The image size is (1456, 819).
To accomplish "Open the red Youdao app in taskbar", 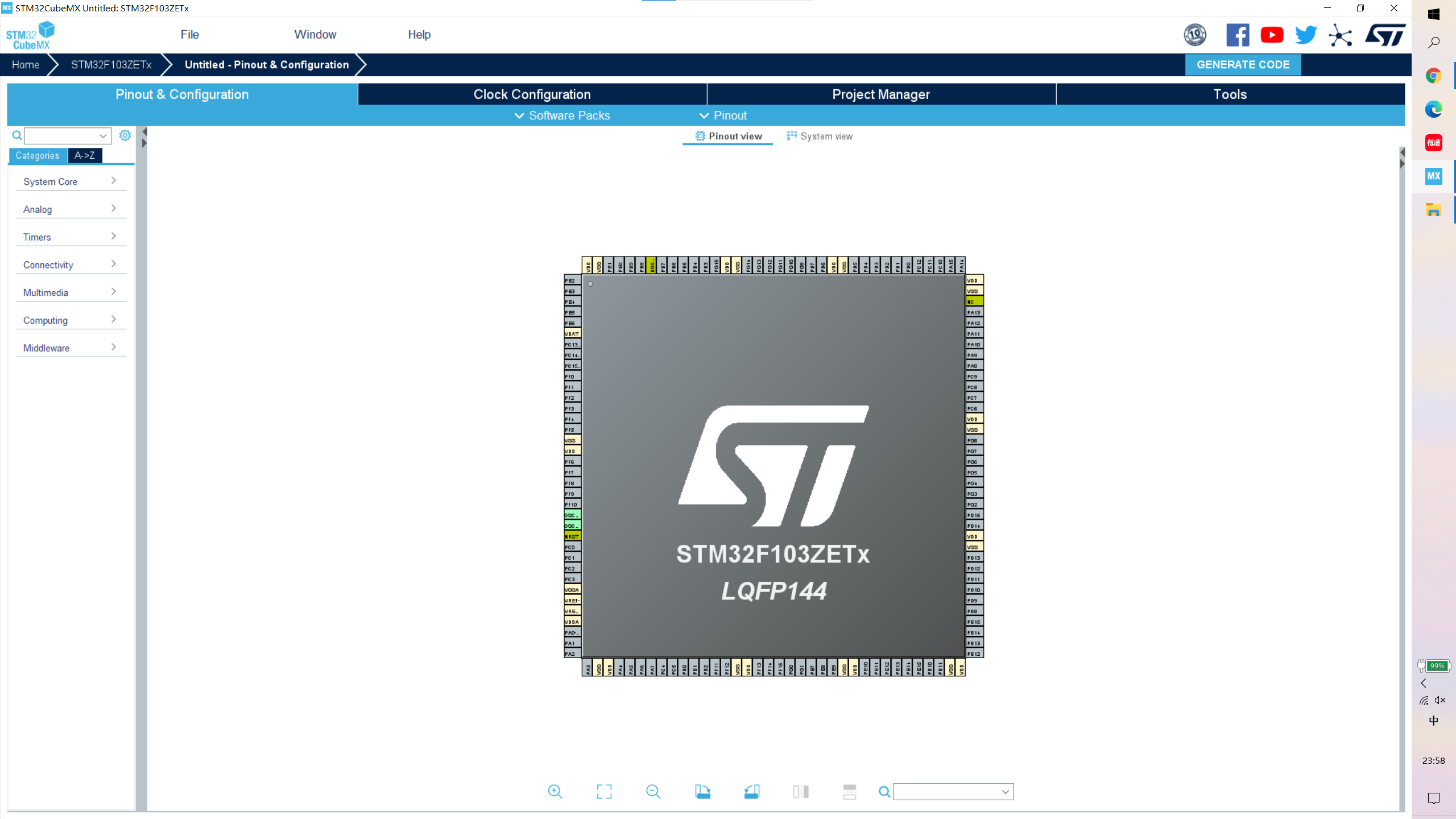I will tap(1433, 143).
